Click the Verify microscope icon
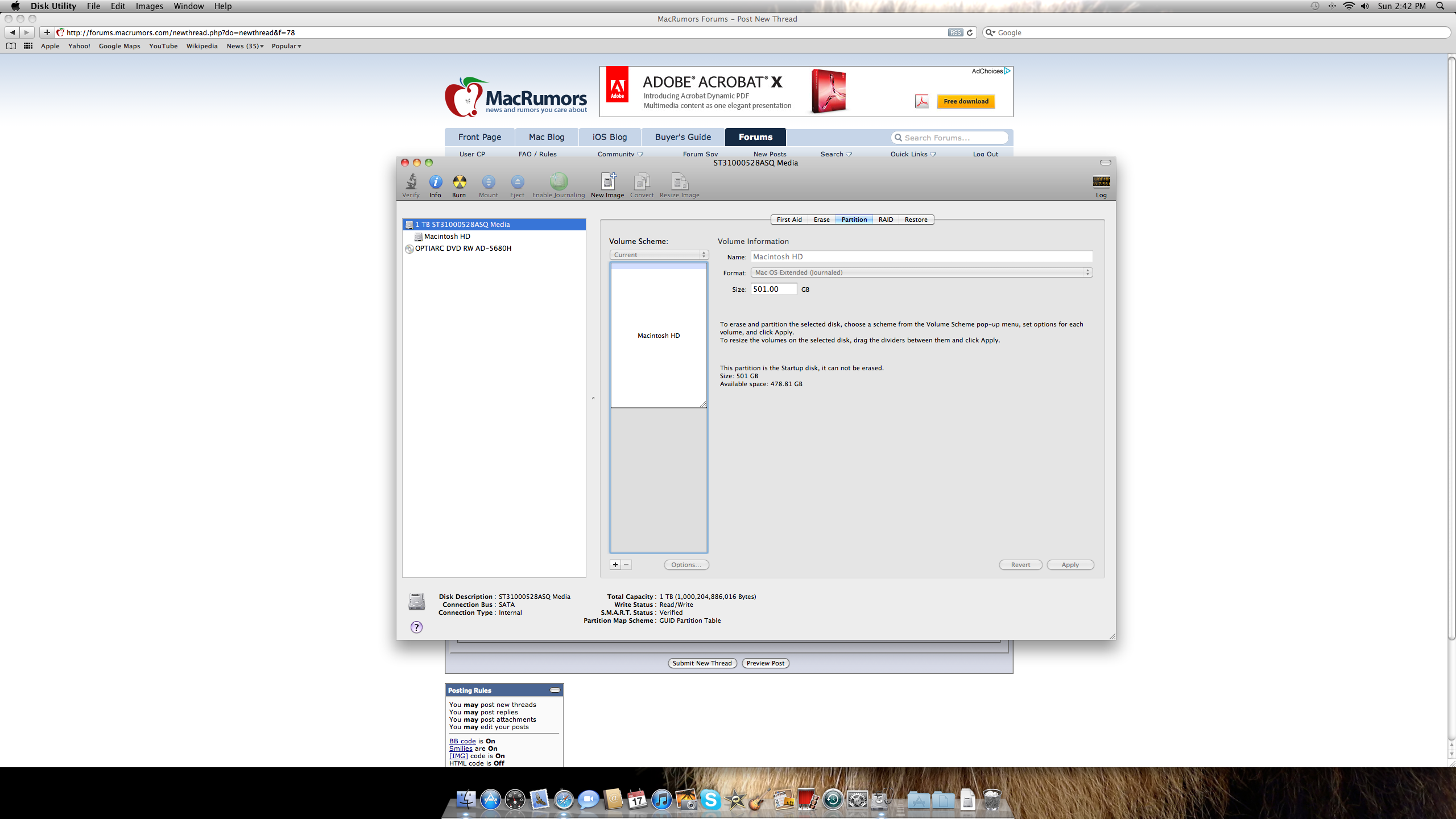The height and width of the screenshot is (819, 1456). coord(411,182)
